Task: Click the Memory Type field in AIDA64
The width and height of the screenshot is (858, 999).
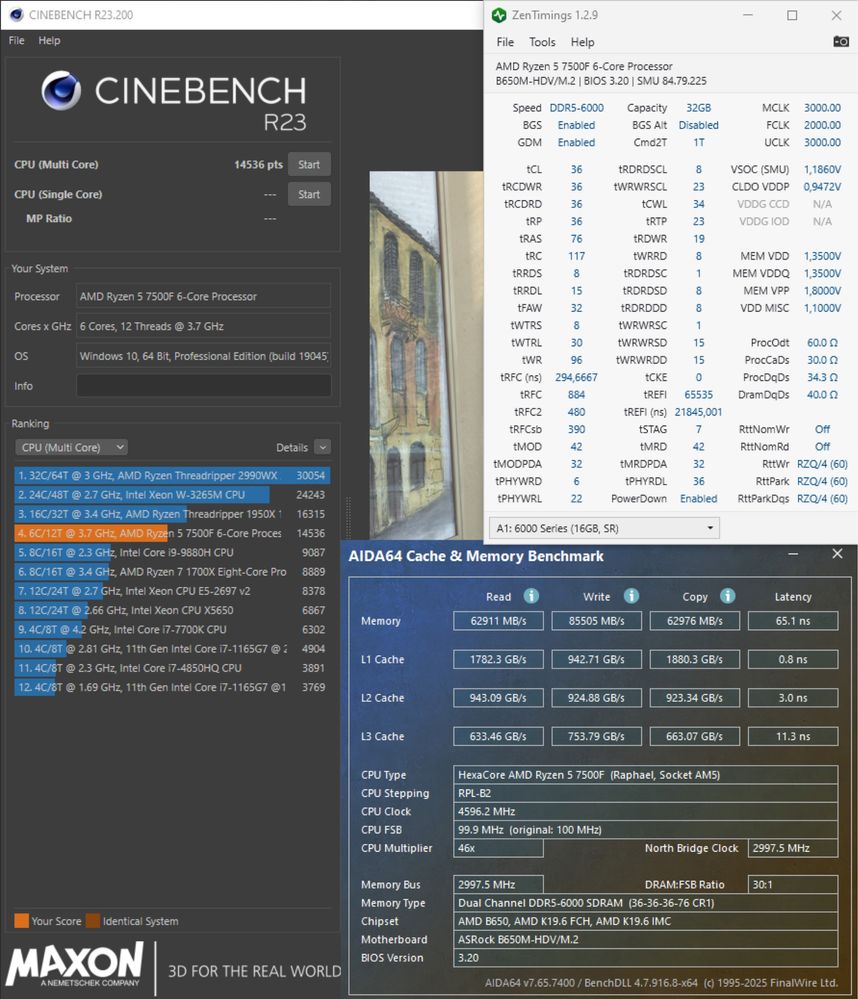Action: [x=645, y=903]
